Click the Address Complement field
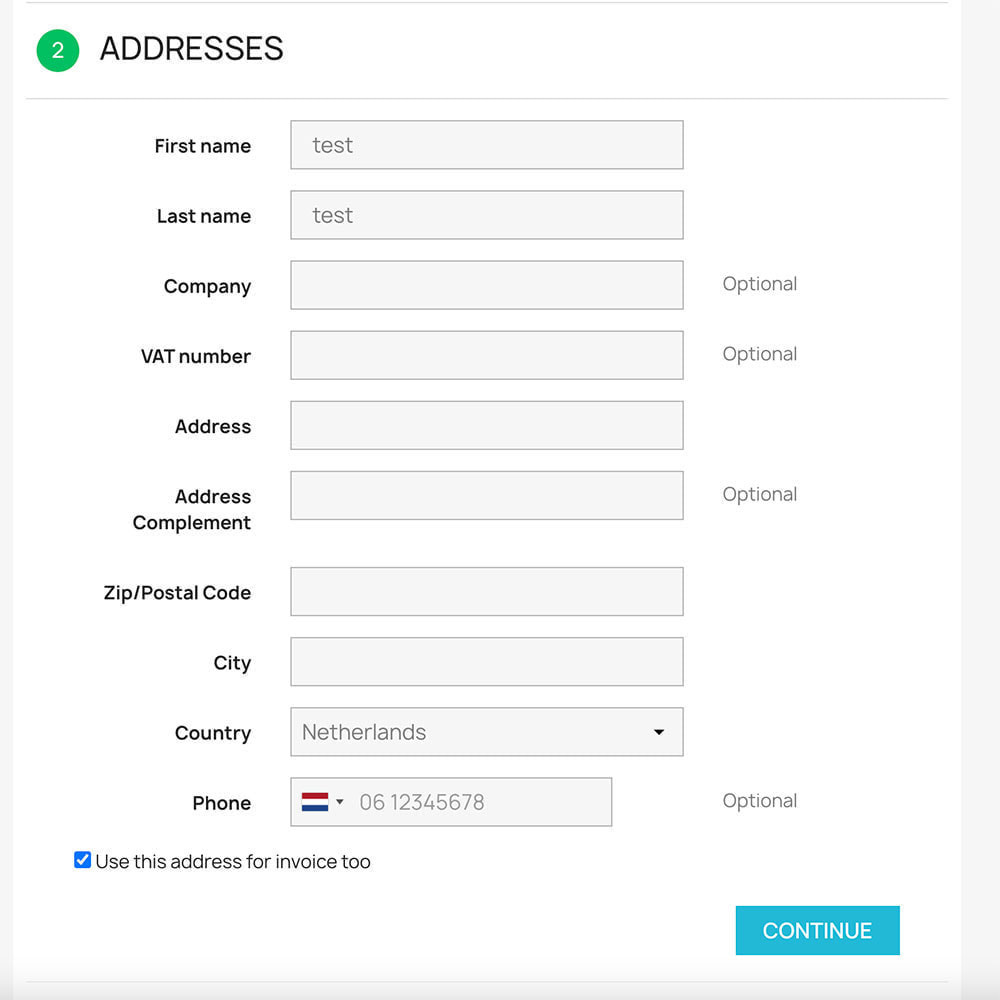The width and height of the screenshot is (1000, 1000). [x=486, y=495]
